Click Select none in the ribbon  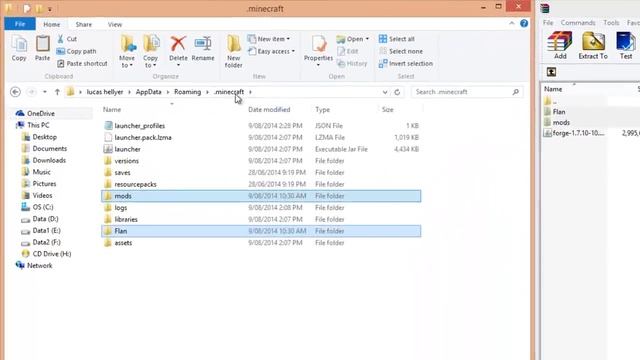[x=401, y=51]
